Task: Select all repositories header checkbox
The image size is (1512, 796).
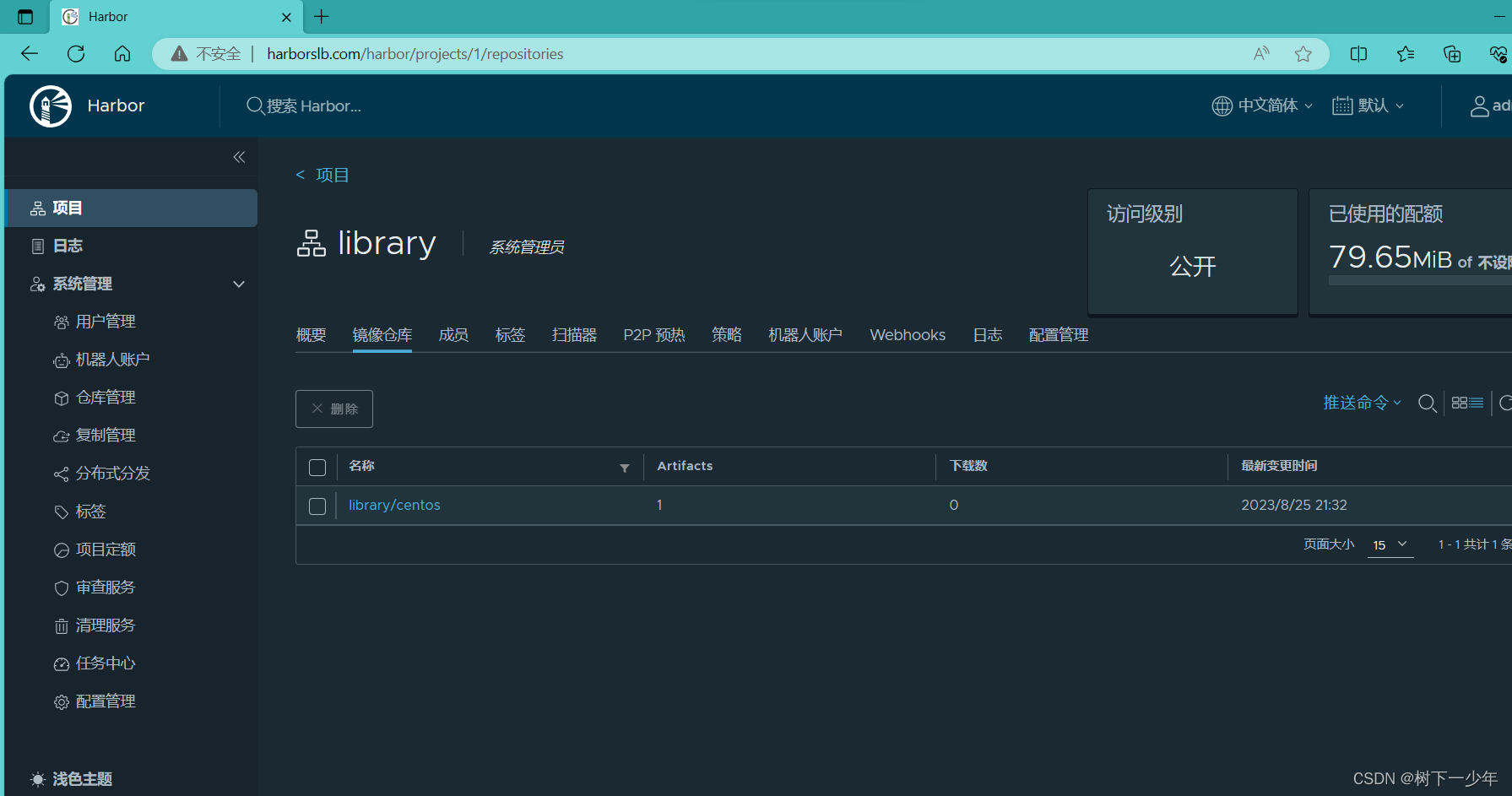Action: point(317,468)
